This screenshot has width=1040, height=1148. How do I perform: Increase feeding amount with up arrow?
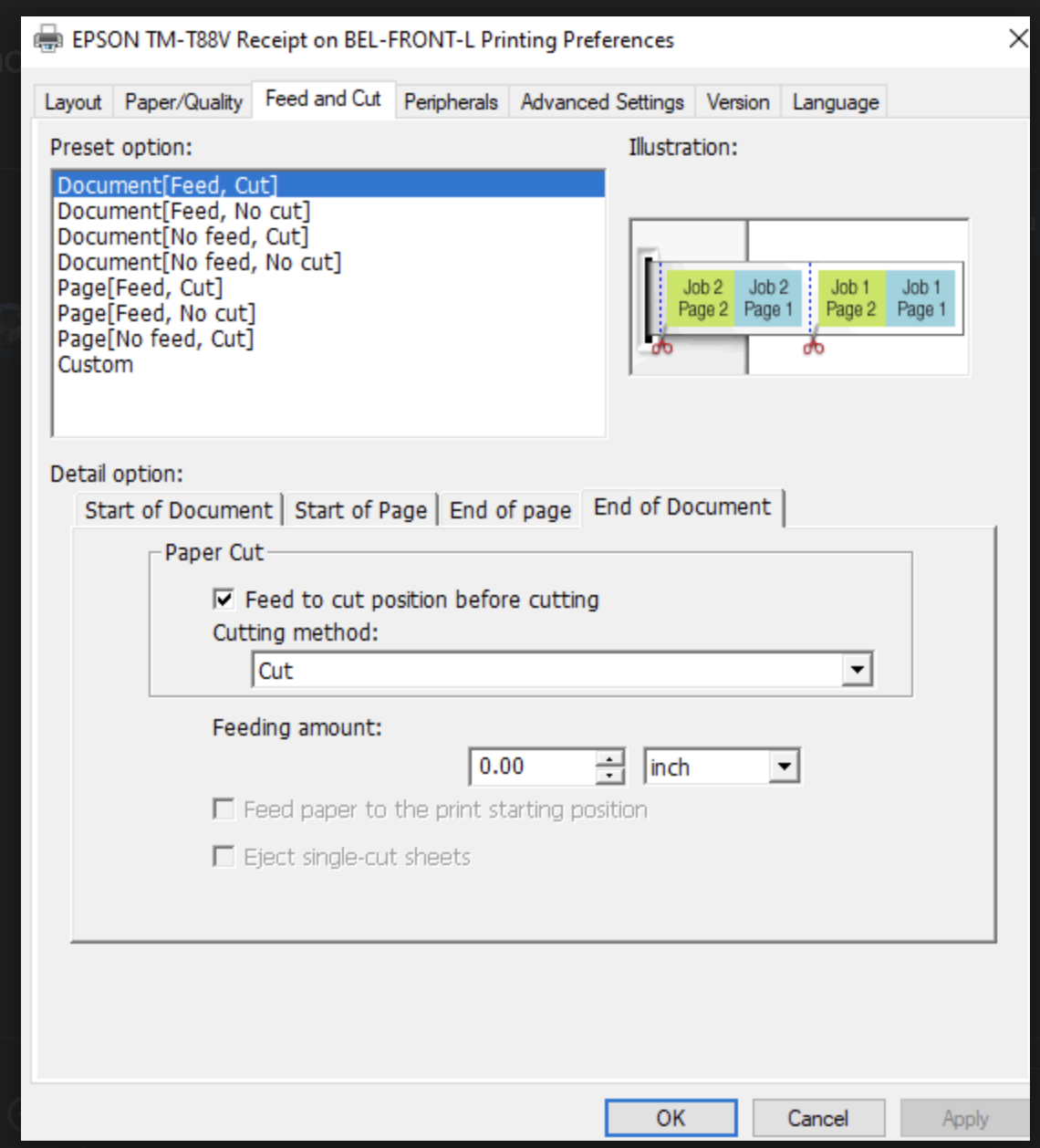point(610,757)
